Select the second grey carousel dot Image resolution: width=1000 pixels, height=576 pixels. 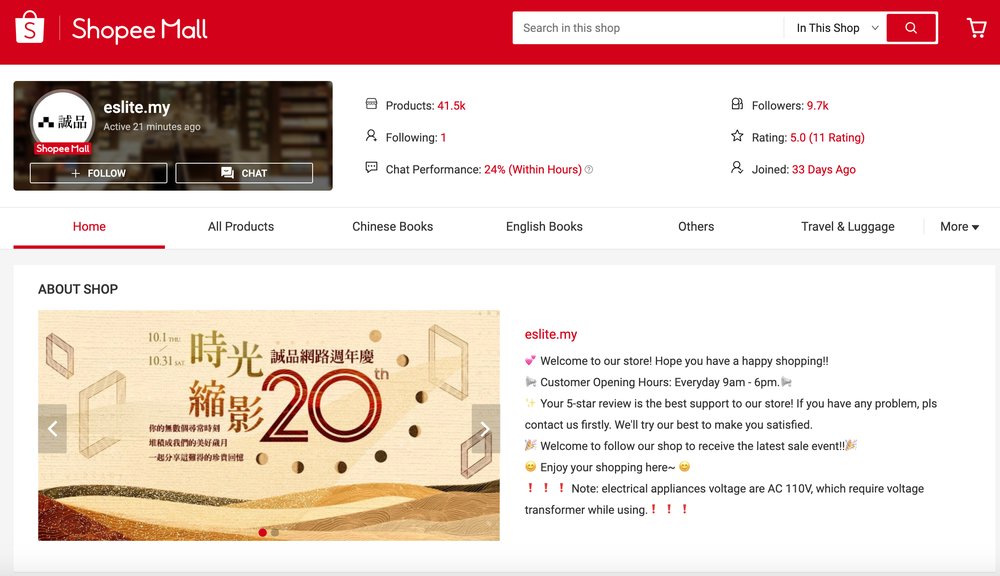pos(275,532)
